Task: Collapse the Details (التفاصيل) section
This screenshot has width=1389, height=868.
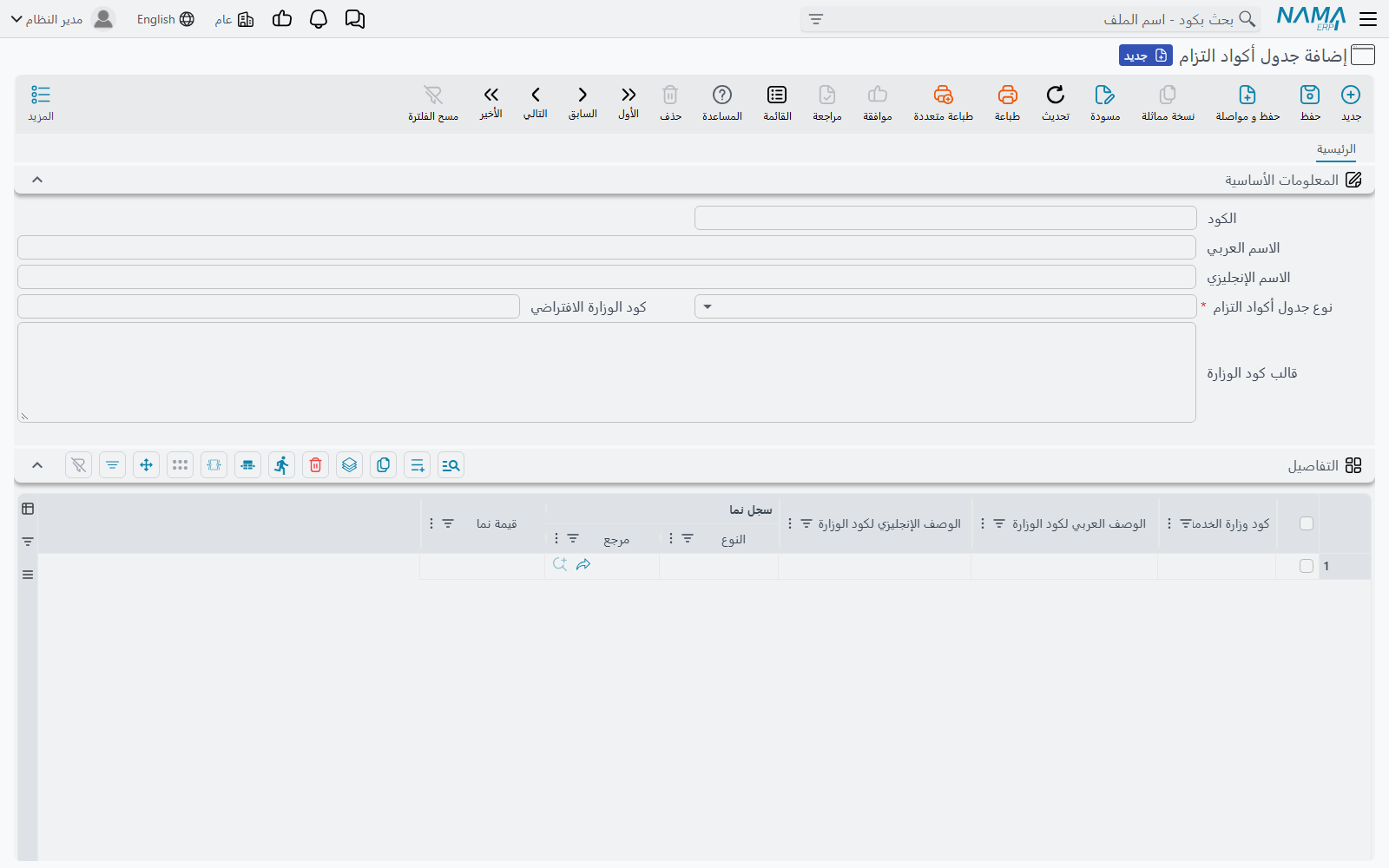Action: [37, 465]
